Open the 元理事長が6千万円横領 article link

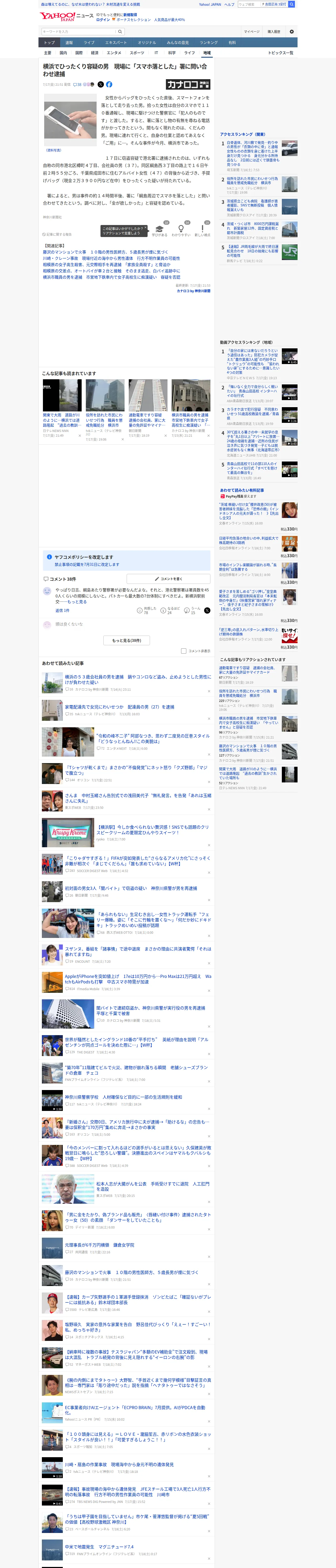click(99, 1244)
